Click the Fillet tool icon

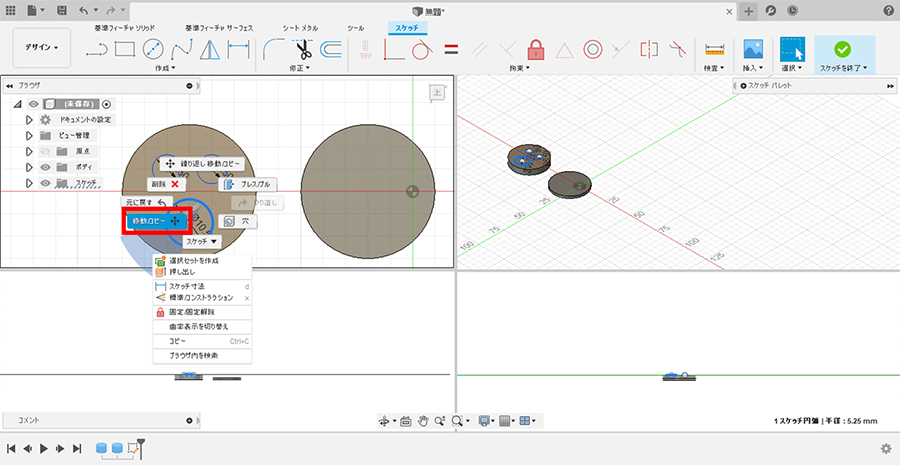pos(273,49)
